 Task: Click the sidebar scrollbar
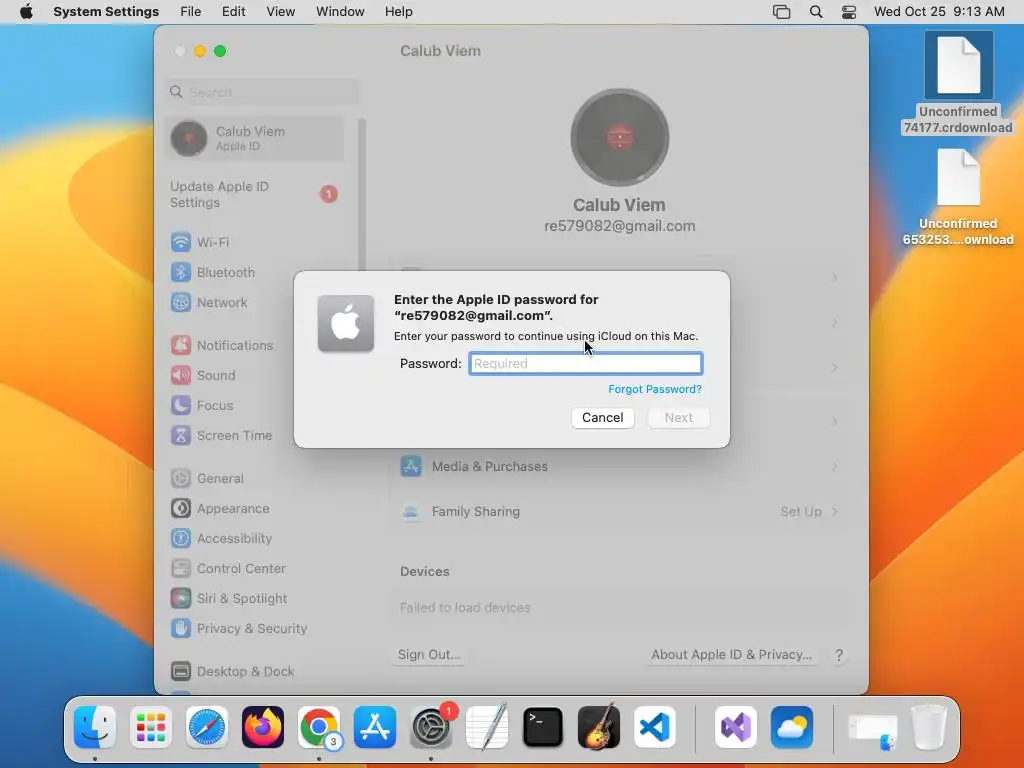(362, 196)
